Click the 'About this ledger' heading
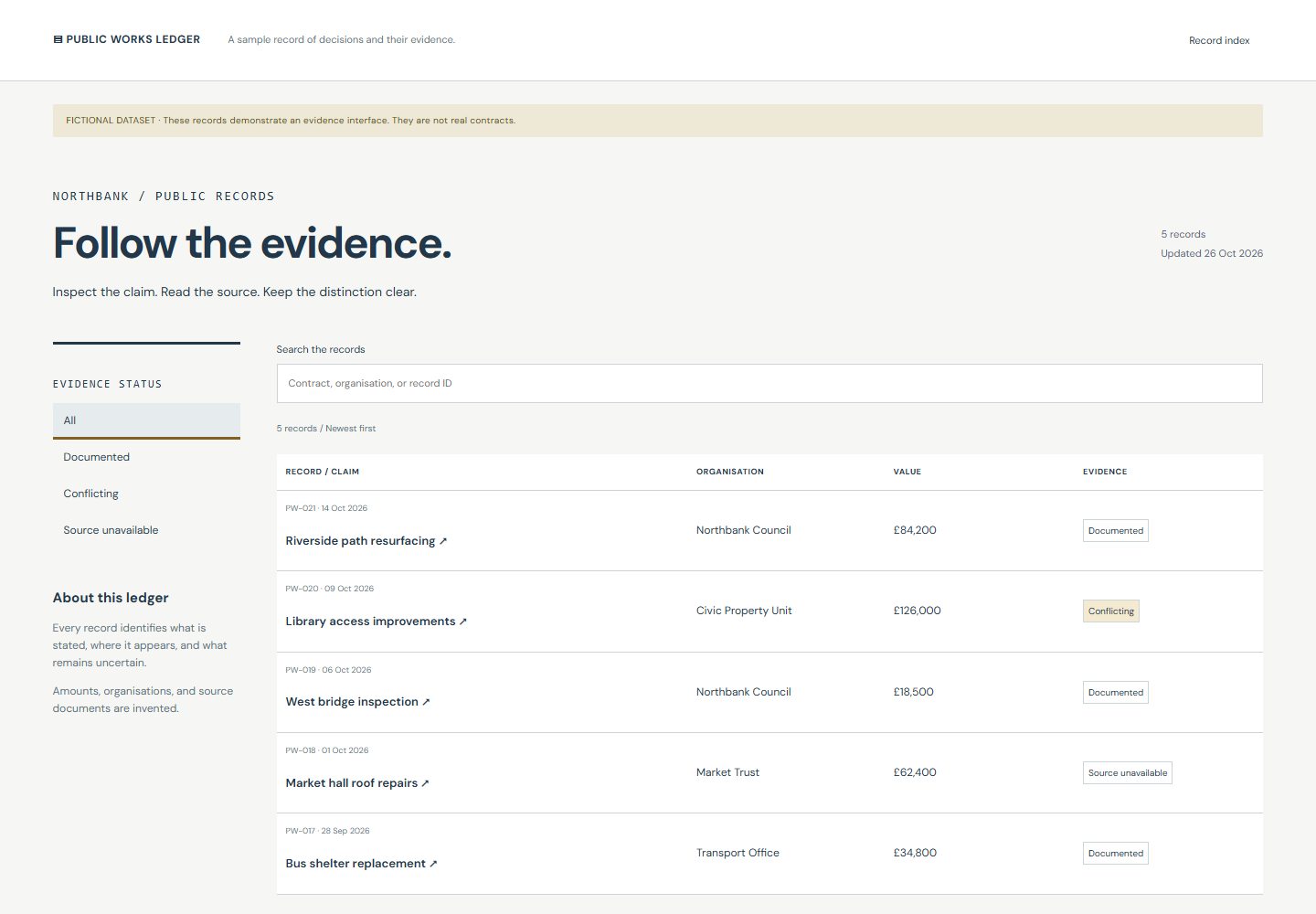The image size is (1316, 914). click(111, 598)
